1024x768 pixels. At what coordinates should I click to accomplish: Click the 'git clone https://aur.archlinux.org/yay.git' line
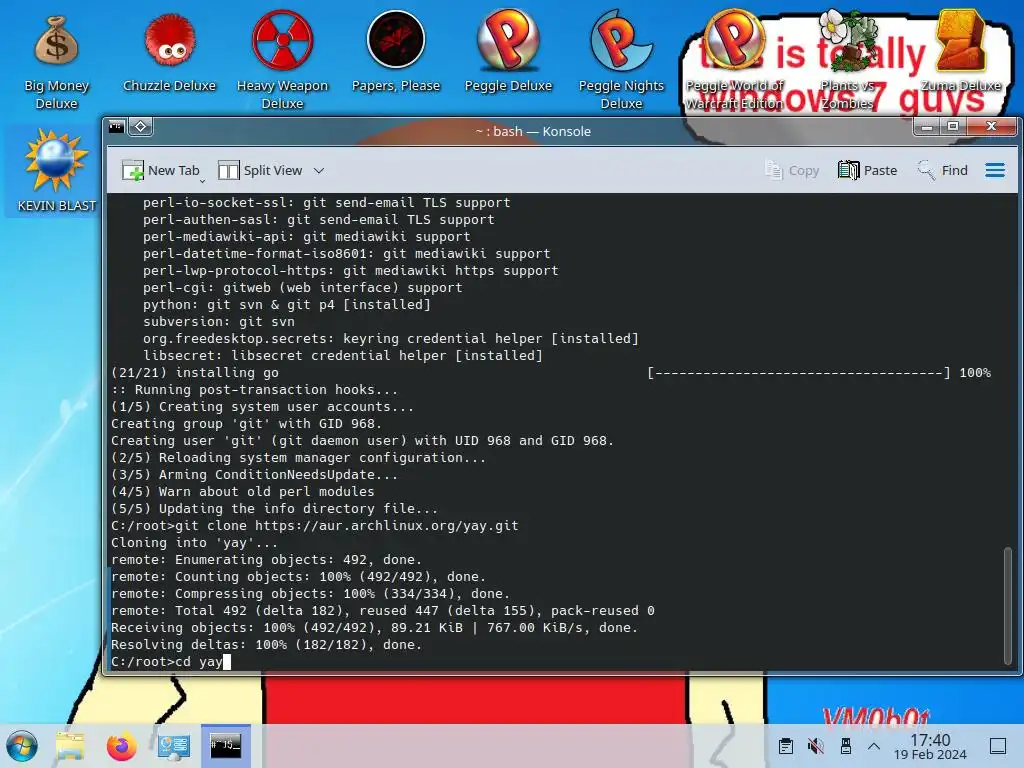[315, 526]
